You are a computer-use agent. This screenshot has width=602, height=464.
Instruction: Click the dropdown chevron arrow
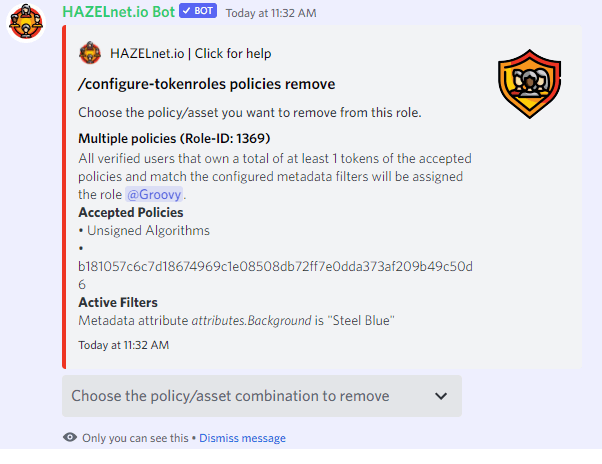point(441,396)
